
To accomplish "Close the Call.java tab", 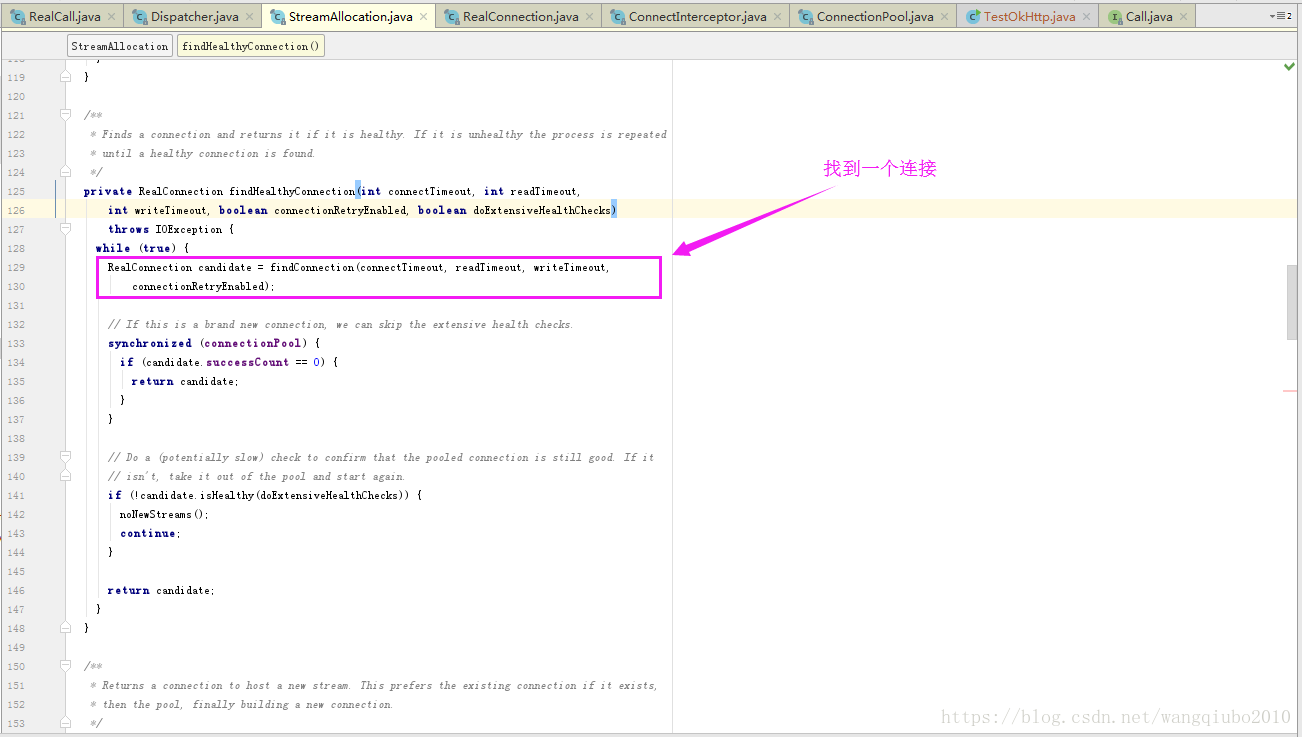I will pos(1183,17).
